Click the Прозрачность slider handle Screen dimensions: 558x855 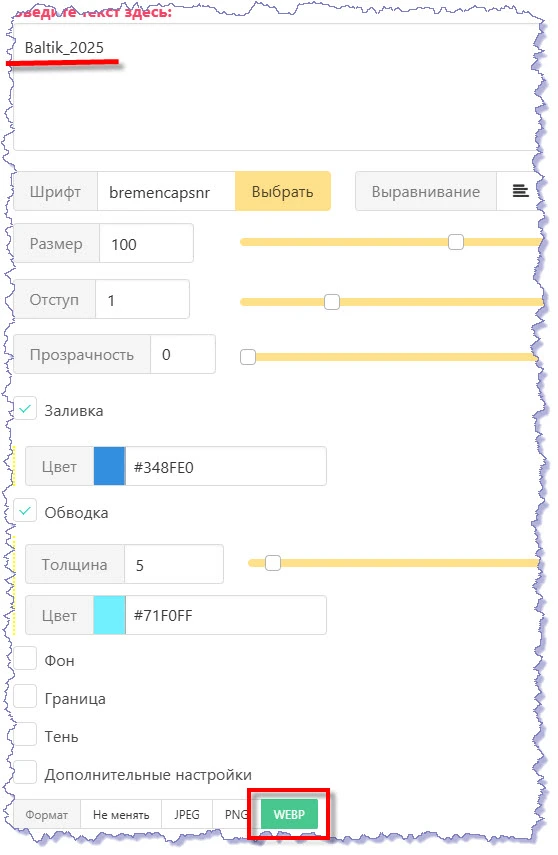pos(248,357)
